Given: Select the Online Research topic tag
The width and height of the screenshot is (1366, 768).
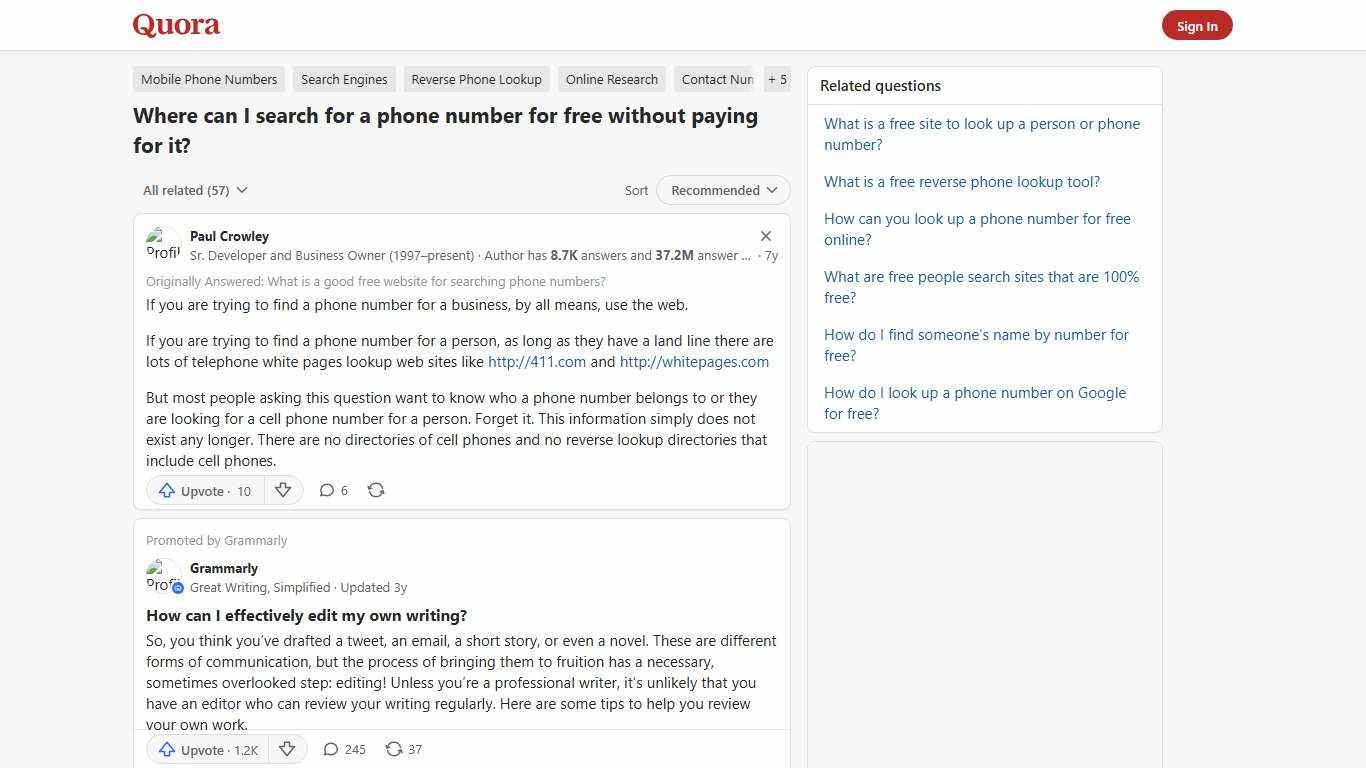Looking at the screenshot, I should [x=611, y=79].
